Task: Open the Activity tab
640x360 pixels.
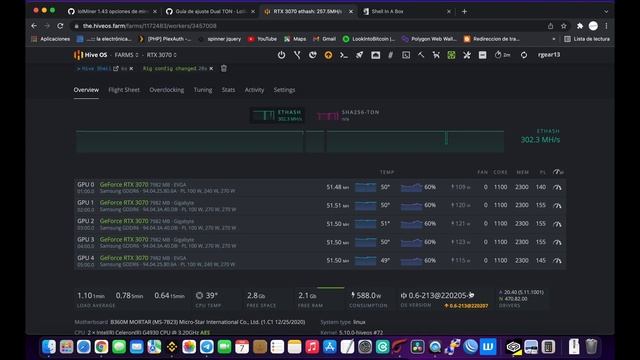Action: (254, 90)
